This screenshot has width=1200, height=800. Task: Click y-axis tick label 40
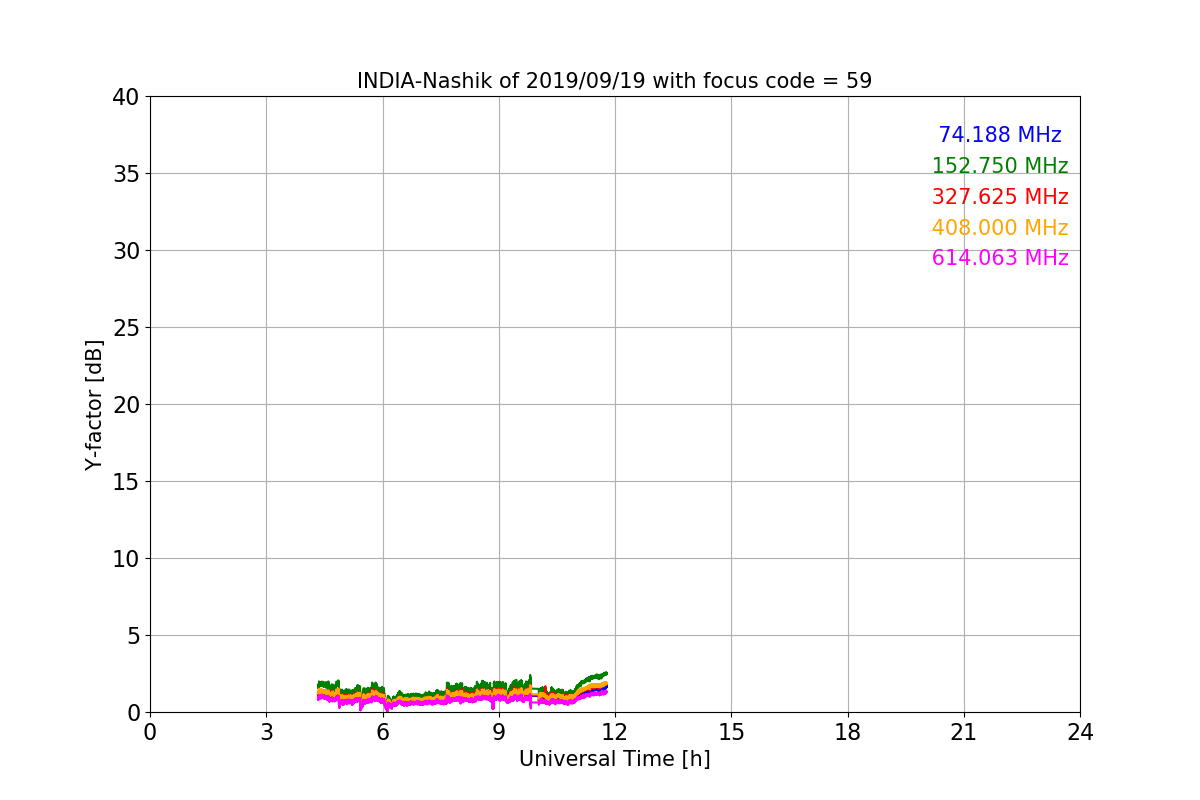[x=125, y=97]
